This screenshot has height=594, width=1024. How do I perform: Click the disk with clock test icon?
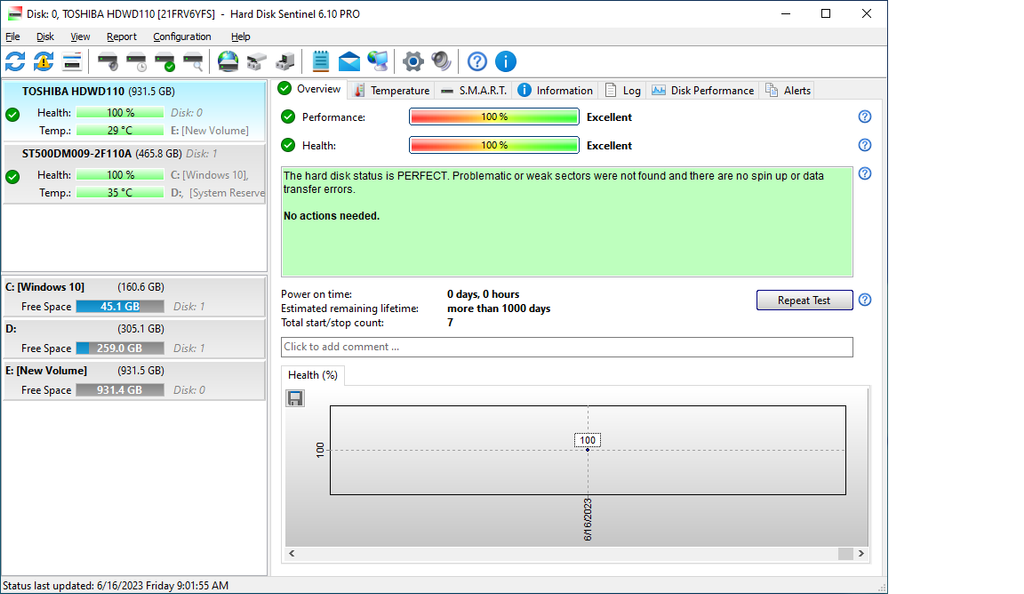click(x=136, y=62)
